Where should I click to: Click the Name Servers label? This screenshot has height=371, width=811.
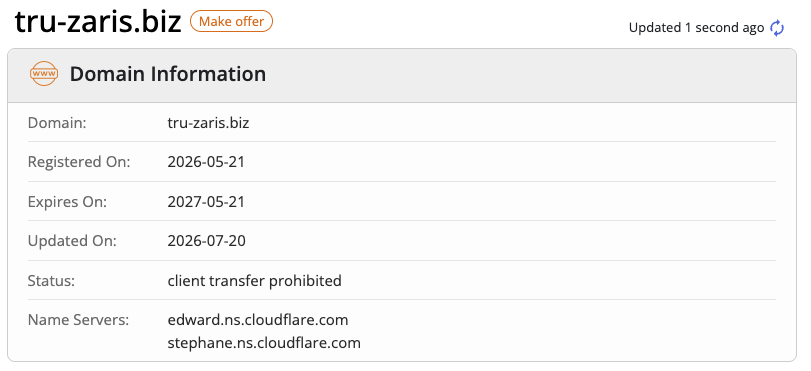coord(78,320)
